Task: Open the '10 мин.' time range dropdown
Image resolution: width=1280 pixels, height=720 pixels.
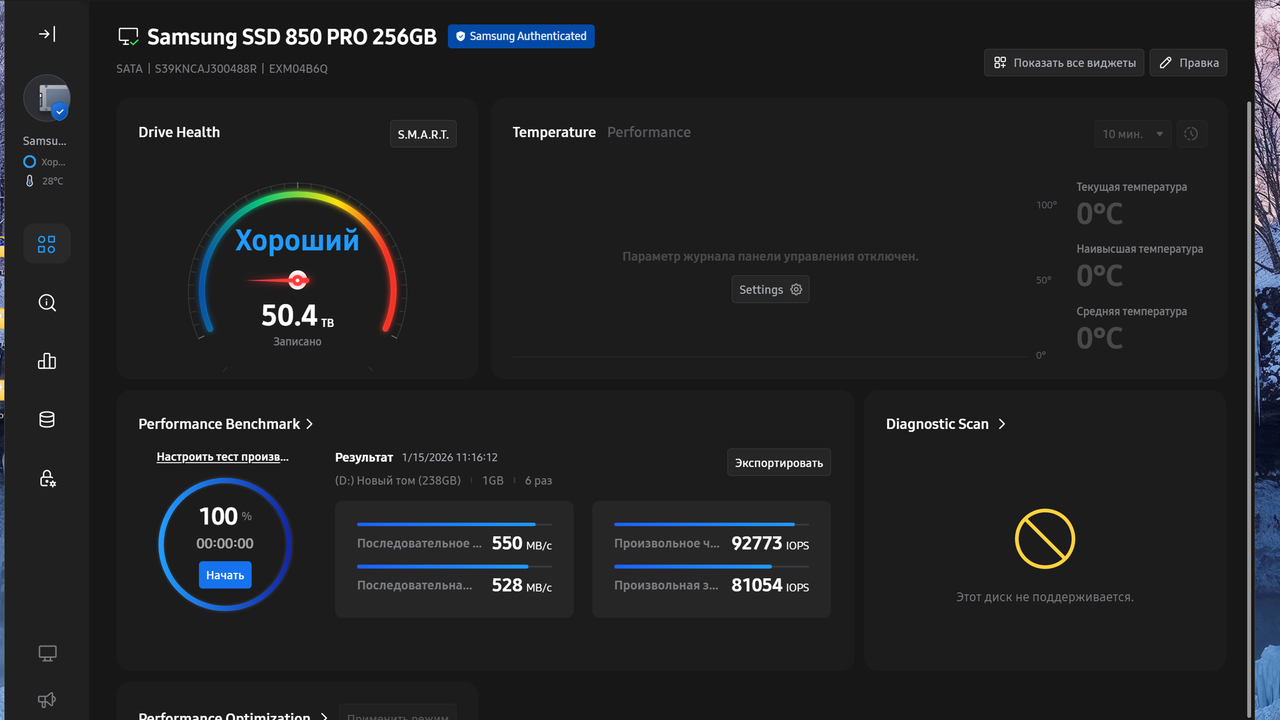Action: (x=1132, y=134)
